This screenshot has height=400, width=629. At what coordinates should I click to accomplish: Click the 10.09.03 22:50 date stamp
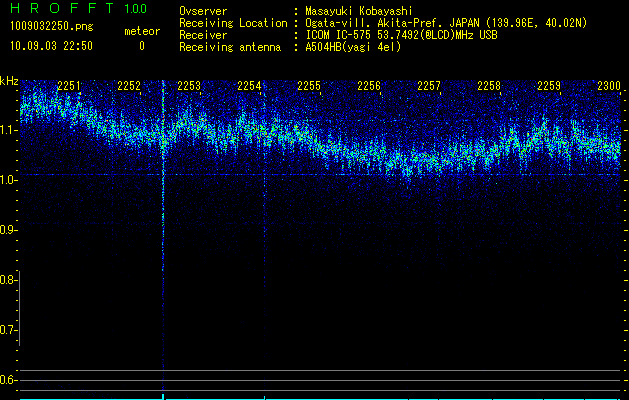(x=50, y=46)
